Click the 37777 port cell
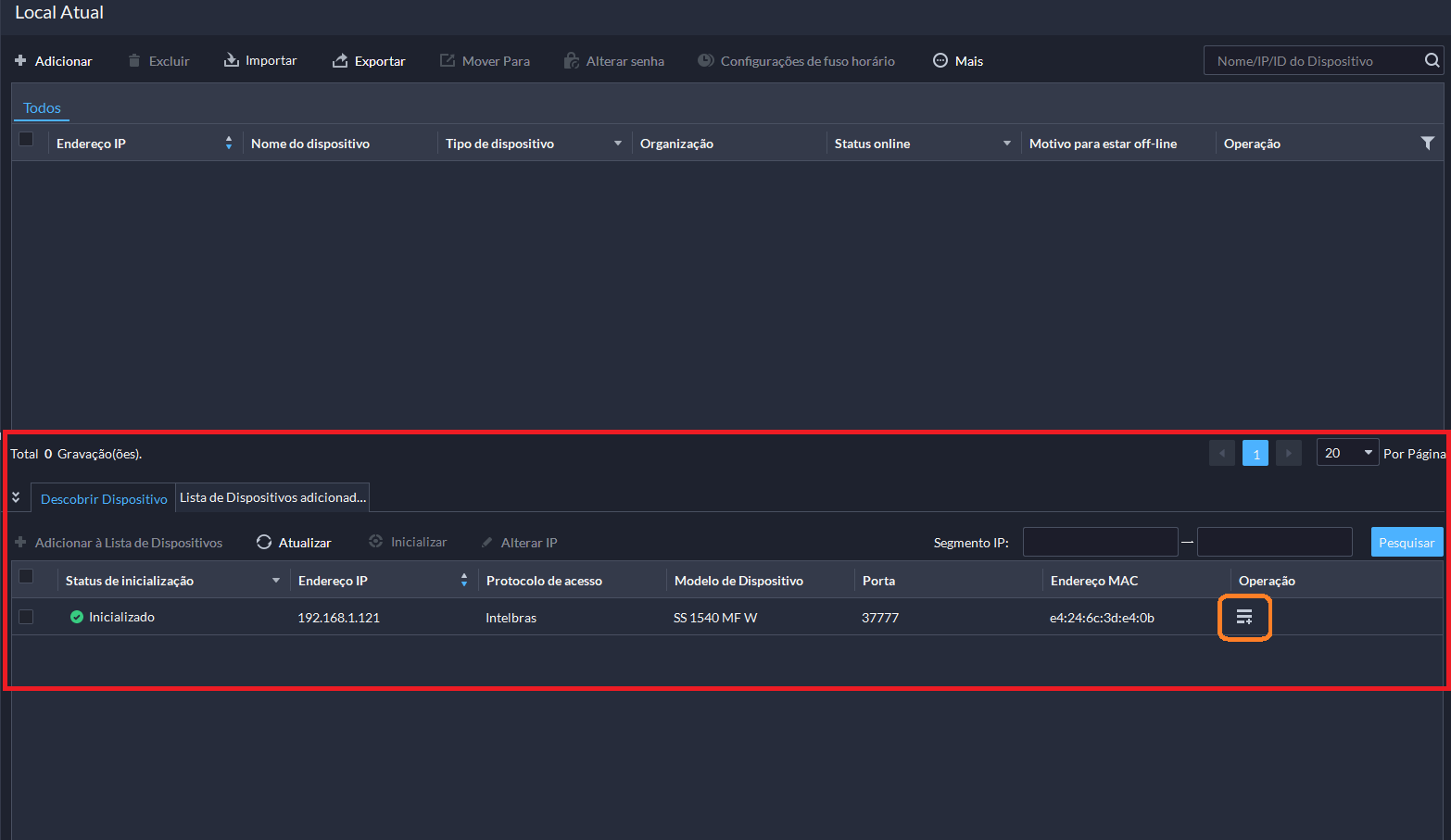The height and width of the screenshot is (840, 1451). click(x=880, y=618)
